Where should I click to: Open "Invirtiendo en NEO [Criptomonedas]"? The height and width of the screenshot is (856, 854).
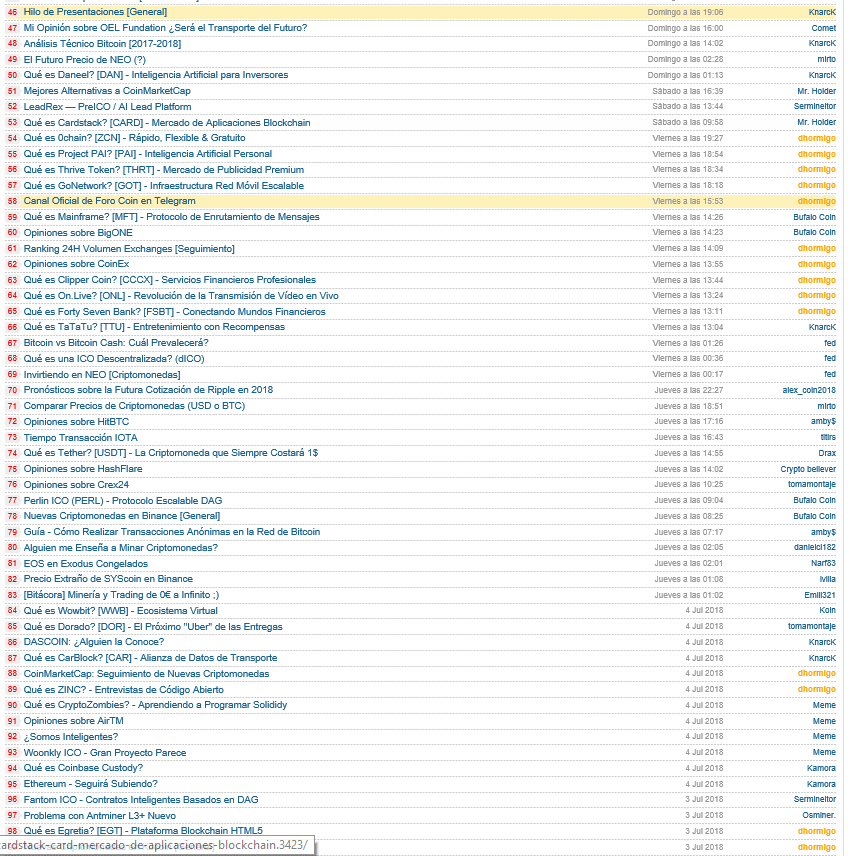coord(102,374)
